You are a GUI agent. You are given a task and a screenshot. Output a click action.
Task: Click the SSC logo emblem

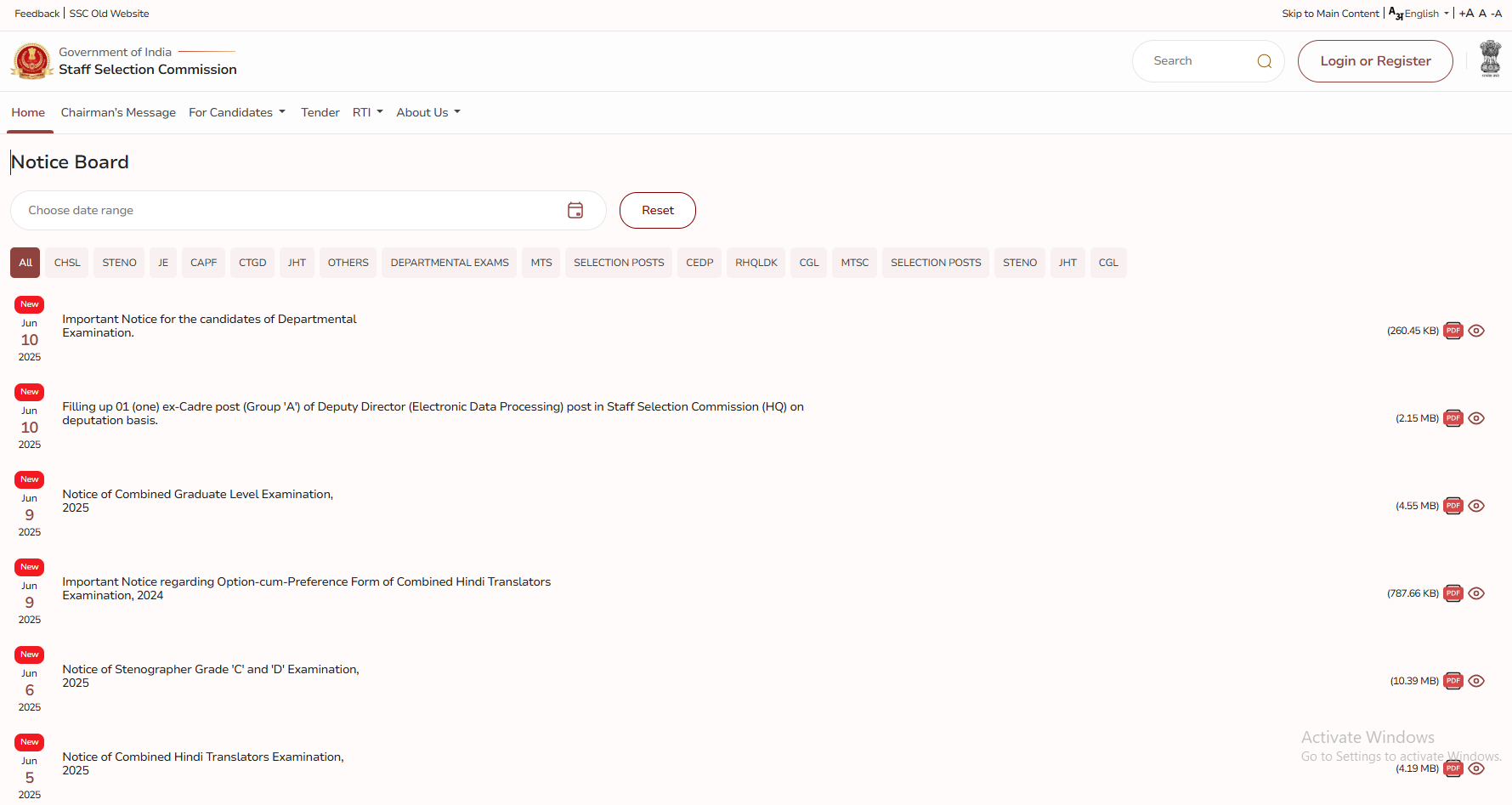(32, 61)
